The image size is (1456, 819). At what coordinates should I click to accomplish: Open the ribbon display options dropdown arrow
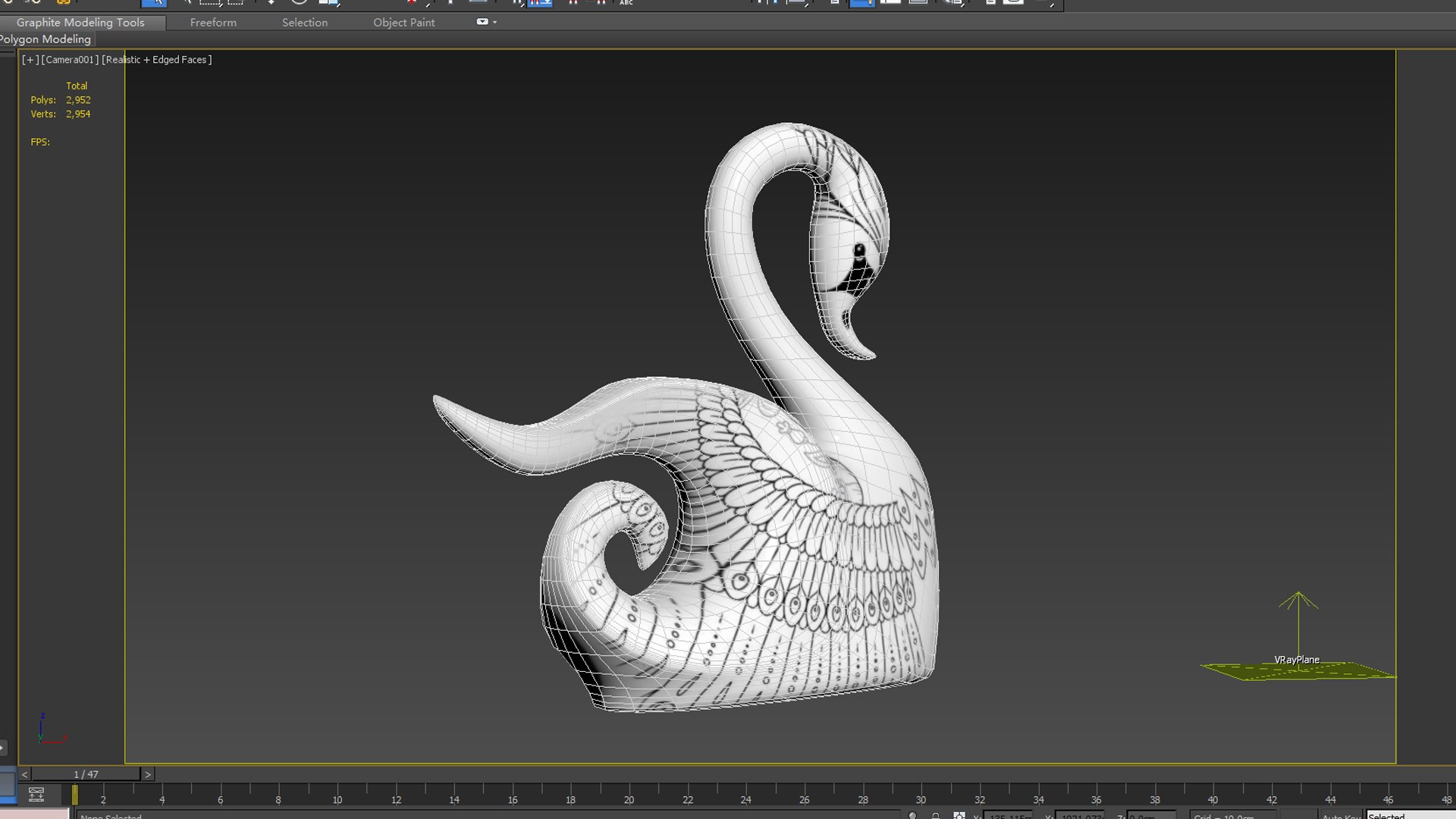pyautogui.click(x=495, y=22)
